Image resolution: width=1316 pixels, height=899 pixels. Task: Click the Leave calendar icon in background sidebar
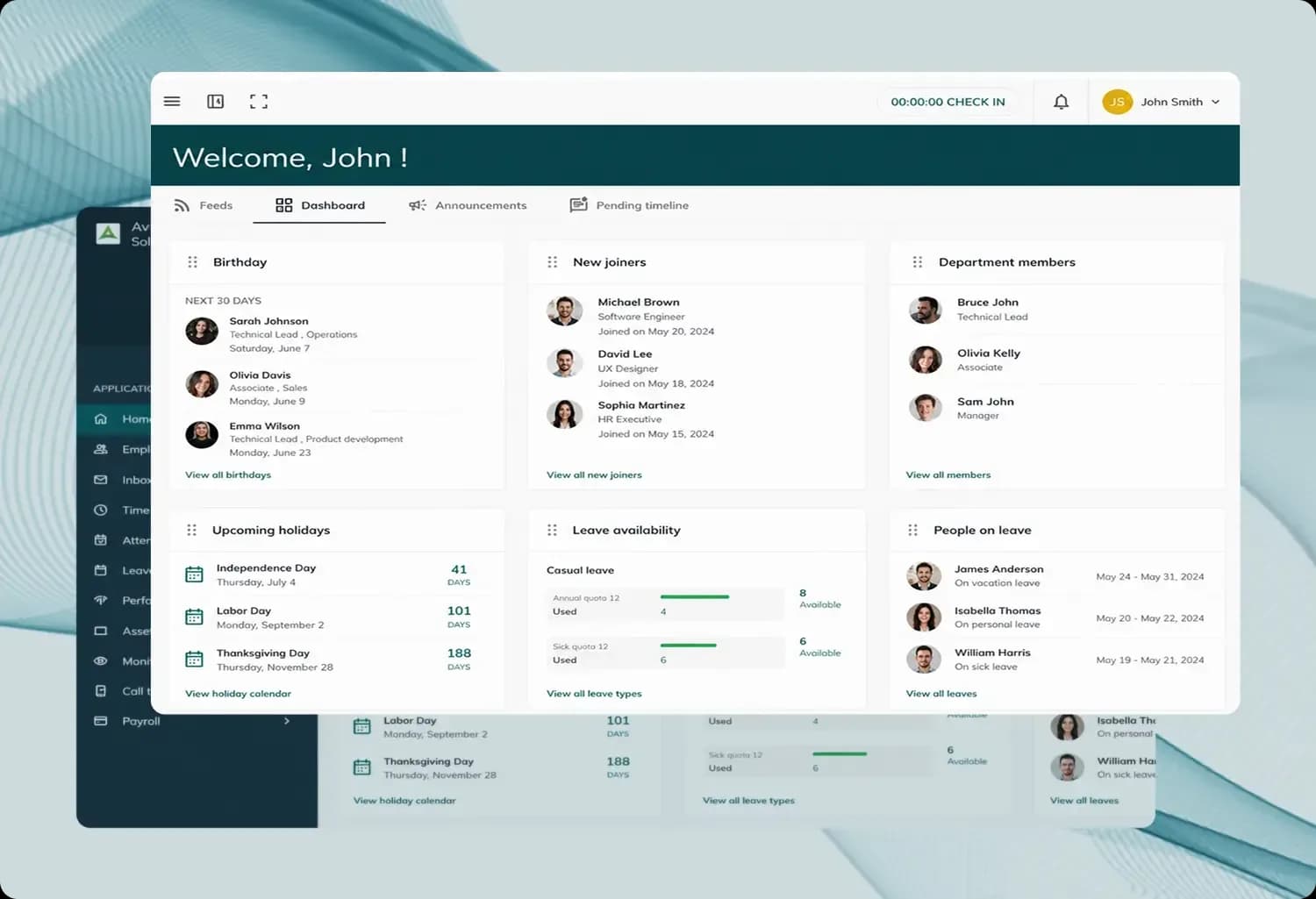101,570
